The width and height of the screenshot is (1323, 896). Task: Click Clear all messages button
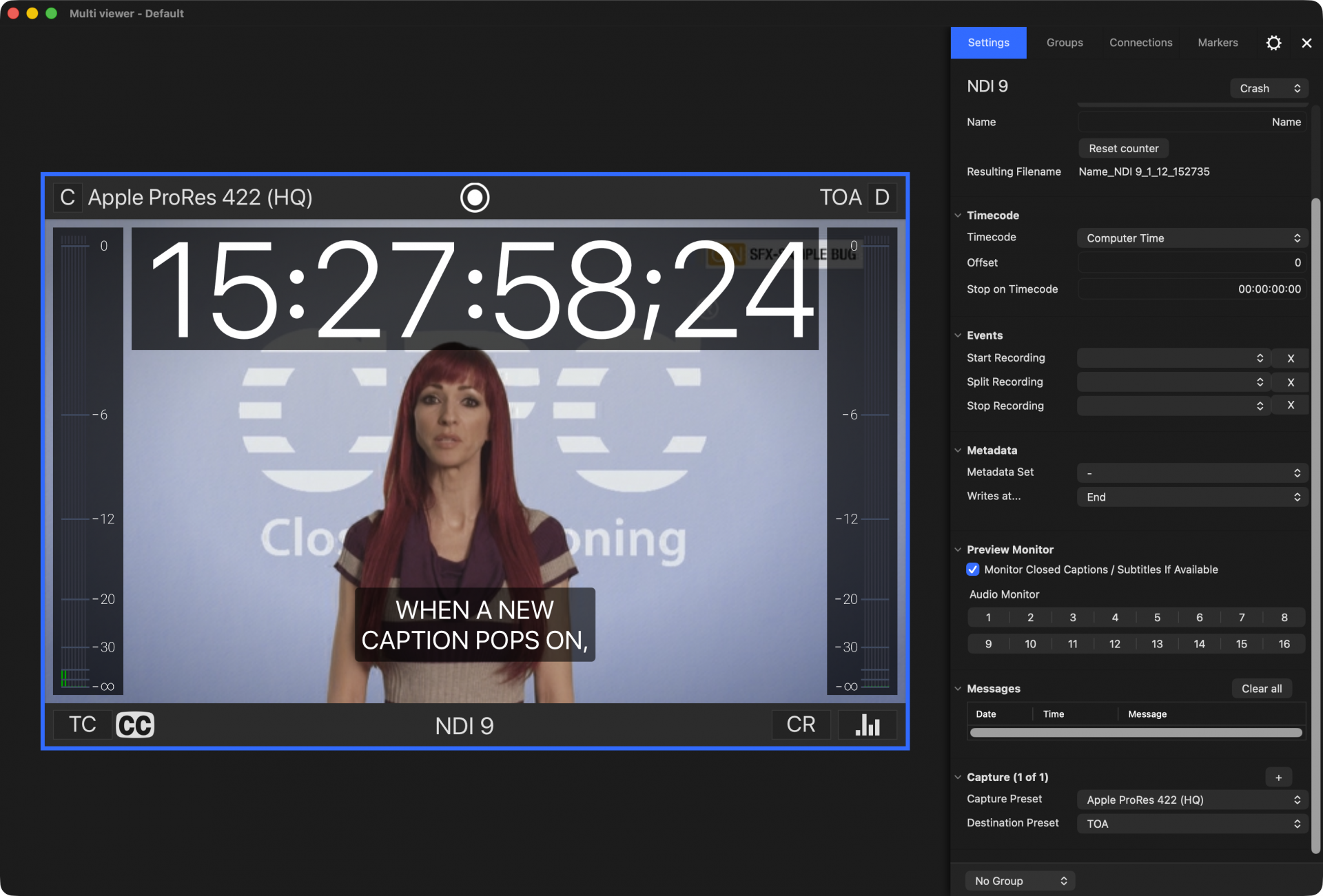[x=1261, y=689]
